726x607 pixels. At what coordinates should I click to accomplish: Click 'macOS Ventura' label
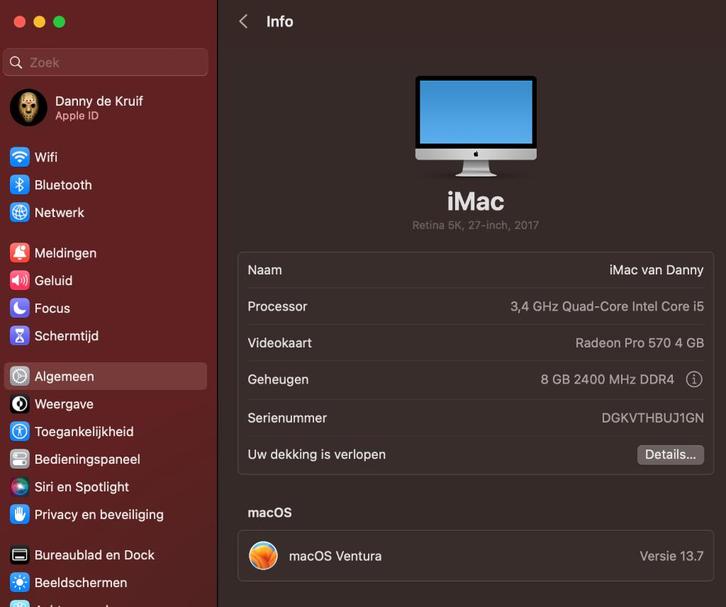(x=335, y=556)
